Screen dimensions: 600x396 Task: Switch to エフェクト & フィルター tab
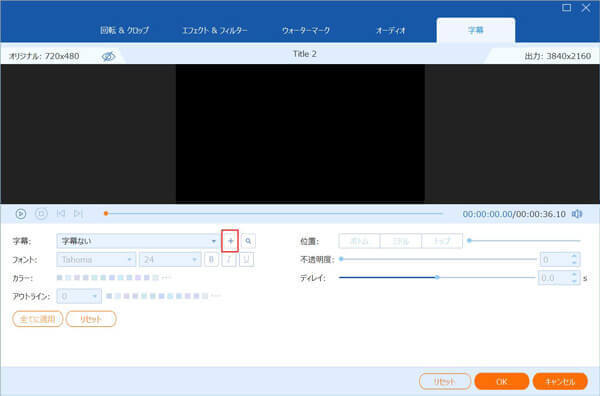pos(215,30)
